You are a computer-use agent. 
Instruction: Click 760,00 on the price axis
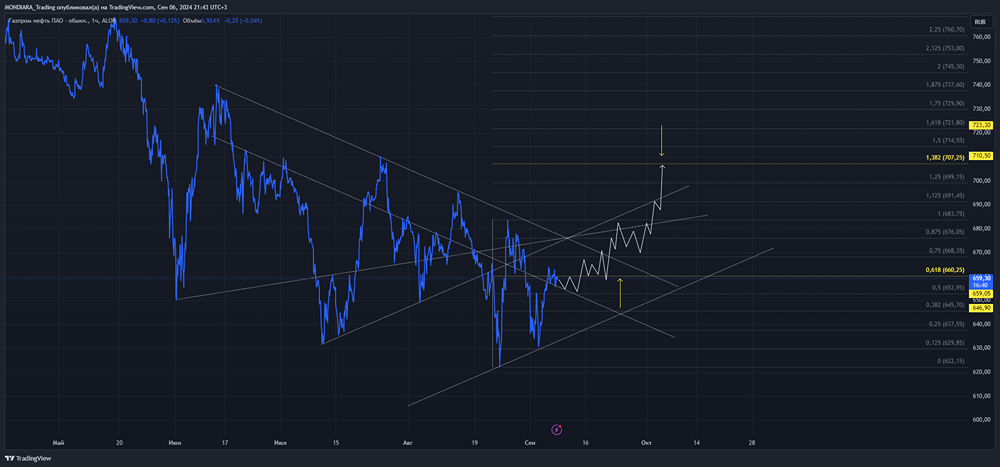tap(981, 36)
